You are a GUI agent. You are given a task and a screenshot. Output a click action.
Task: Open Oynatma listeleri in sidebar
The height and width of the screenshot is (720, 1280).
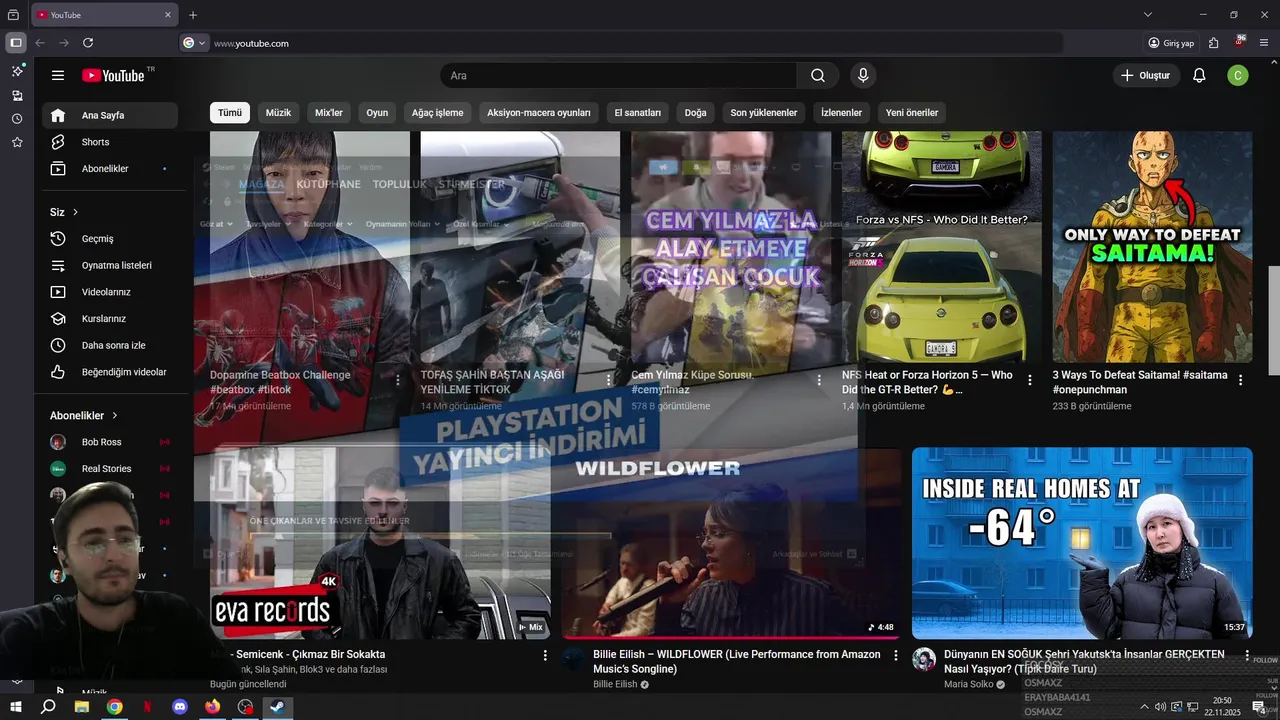coord(110,265)
